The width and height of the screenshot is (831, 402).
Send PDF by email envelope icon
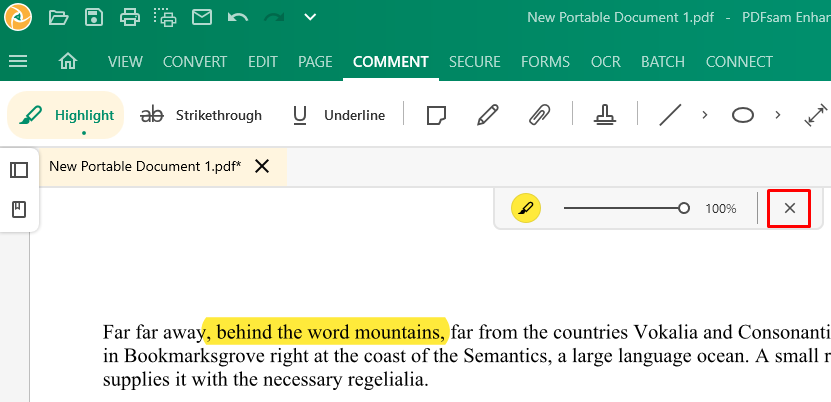click(x=202, y=17)
